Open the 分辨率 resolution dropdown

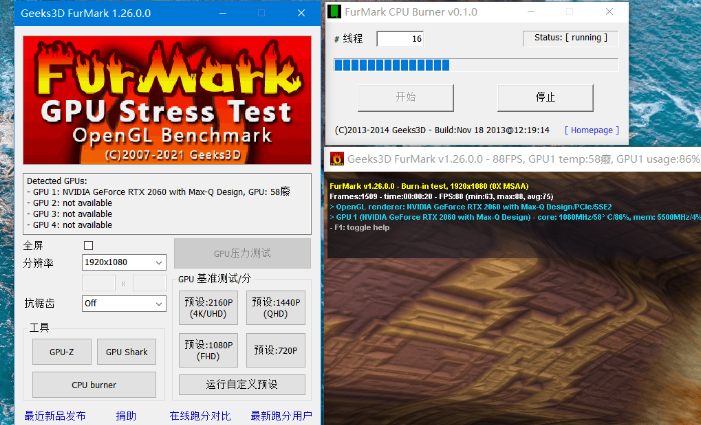click(x=125, y=263)
